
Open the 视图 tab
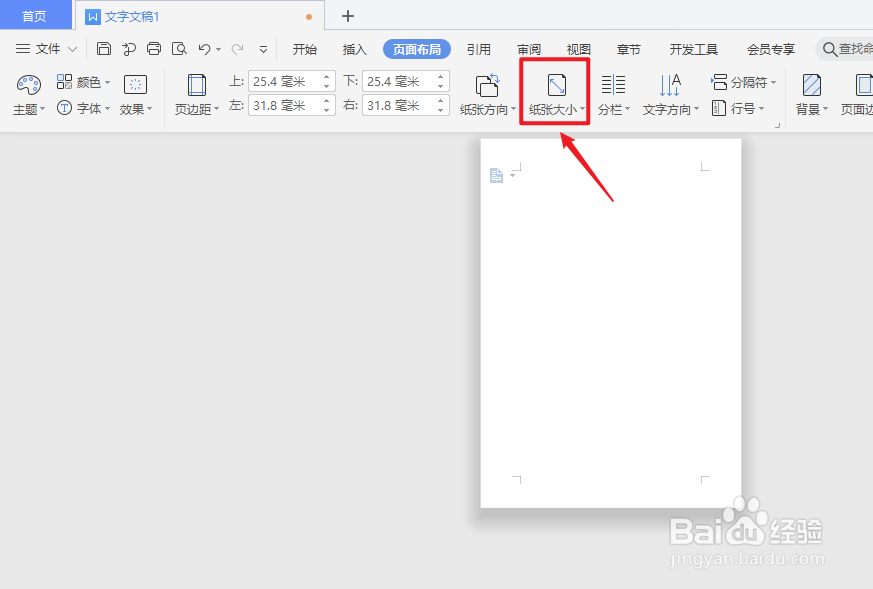[578, 50]
